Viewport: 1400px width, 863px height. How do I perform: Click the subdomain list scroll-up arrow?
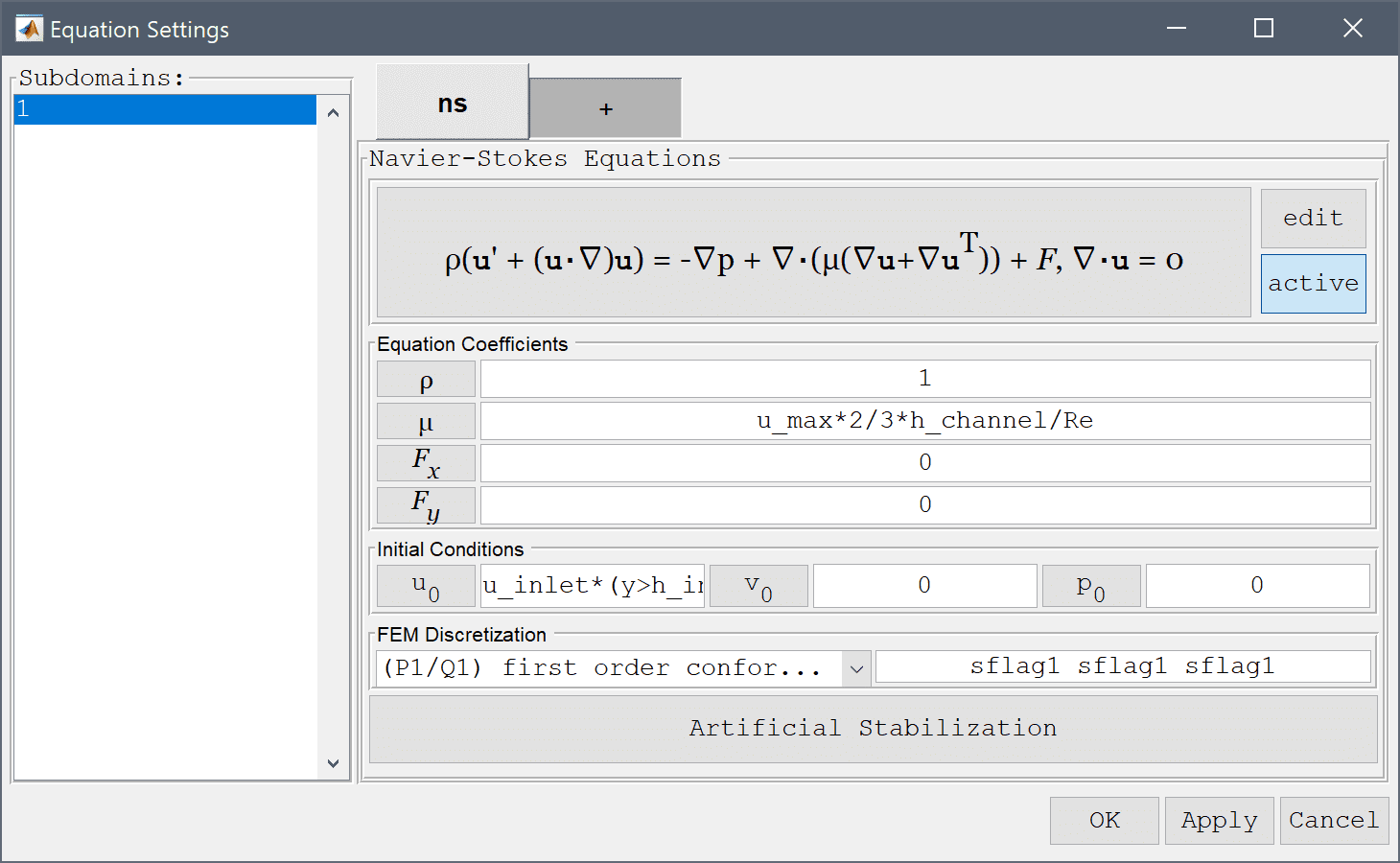coord(333,113)
